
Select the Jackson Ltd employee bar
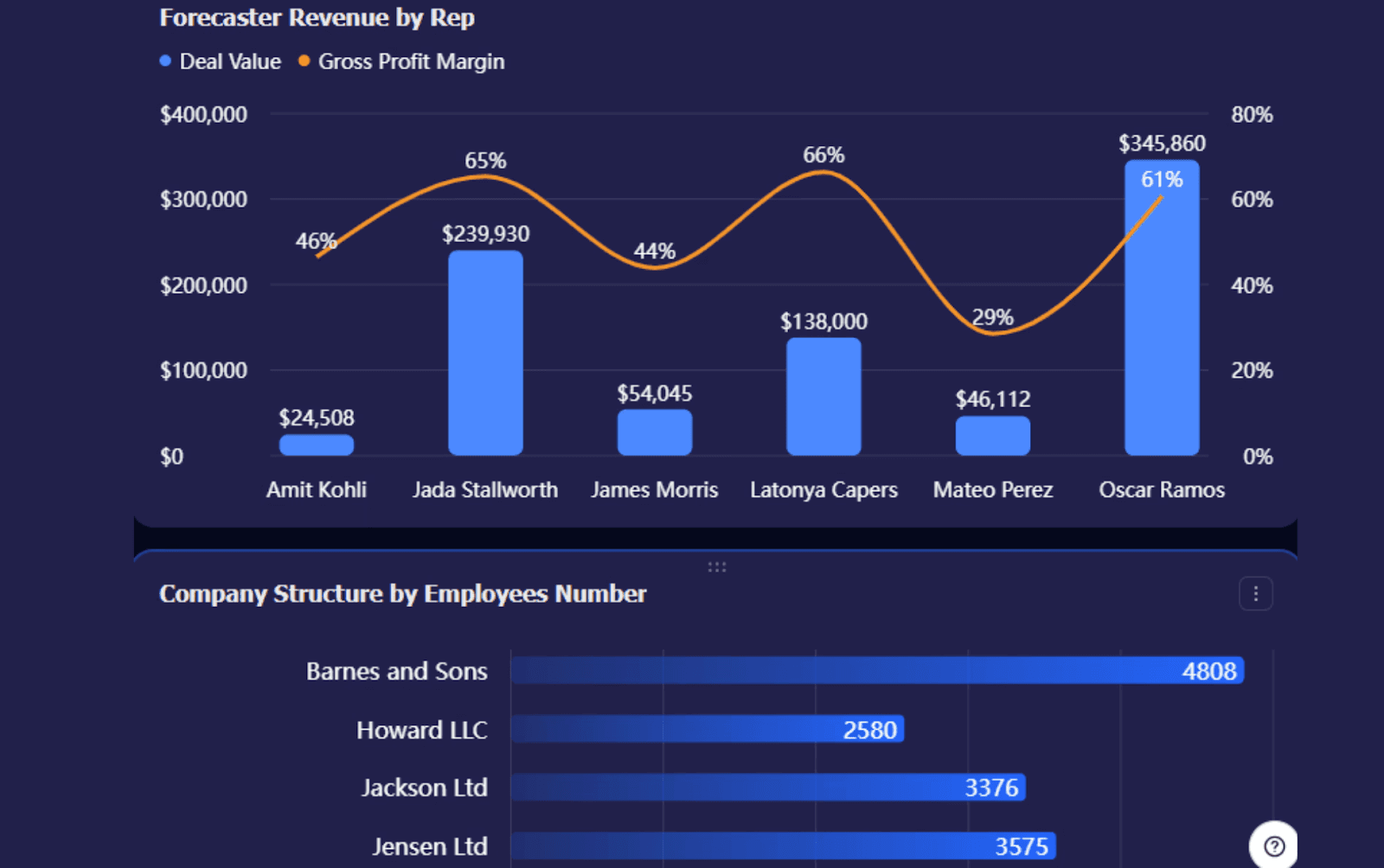coord(768,788)
